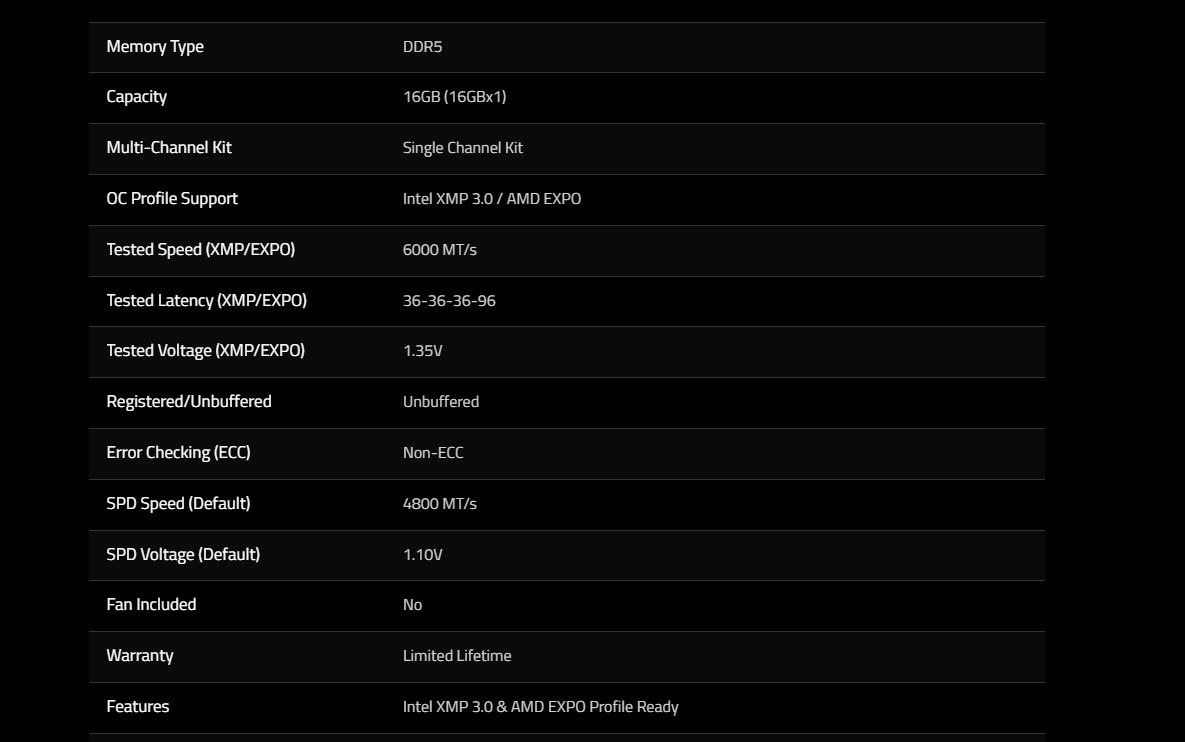This screenshot has width=1185, height=742.
Task: Click the Registered/Unbuffered label
Action: coord(189,402)
